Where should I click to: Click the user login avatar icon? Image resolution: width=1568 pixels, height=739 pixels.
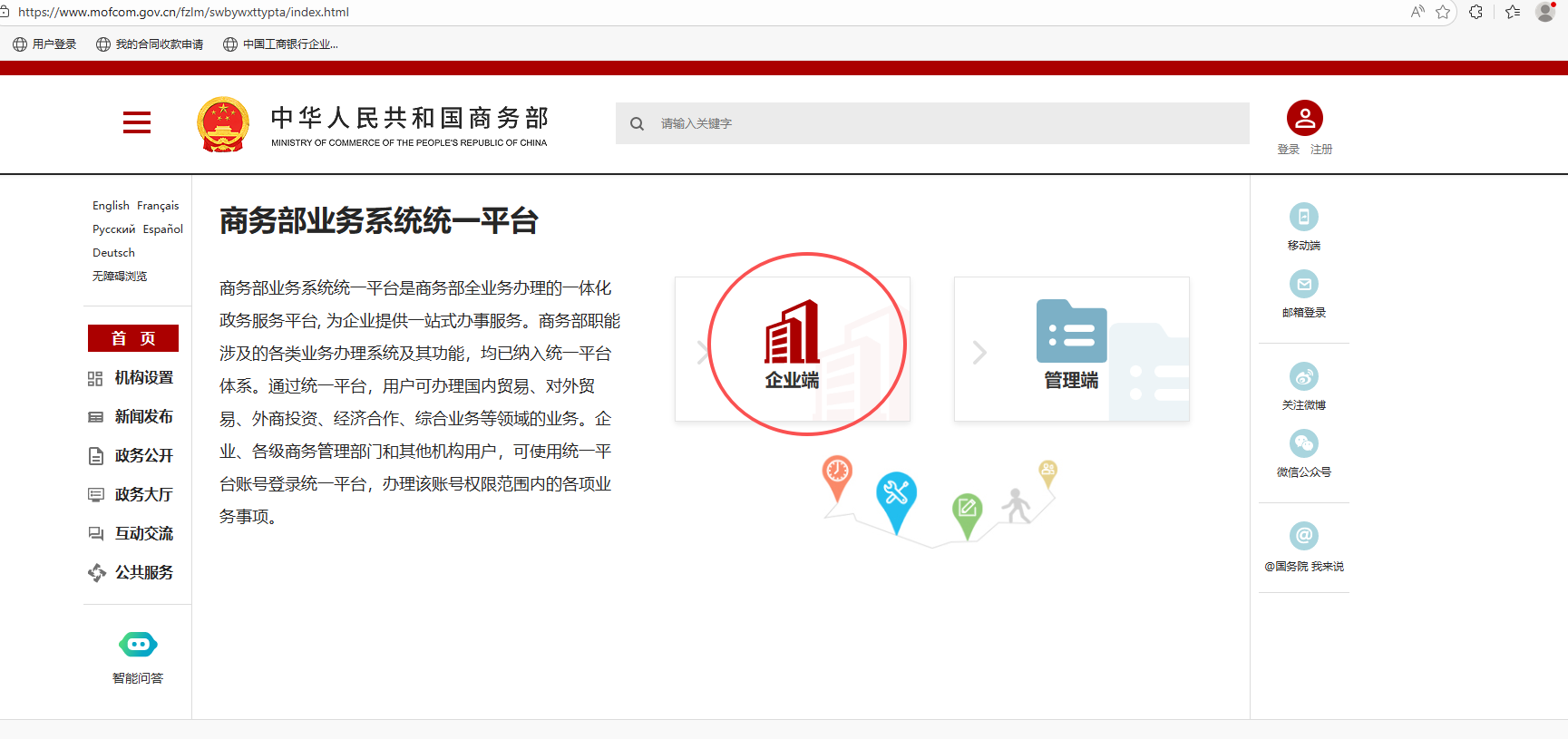[x=1304, y=118]
